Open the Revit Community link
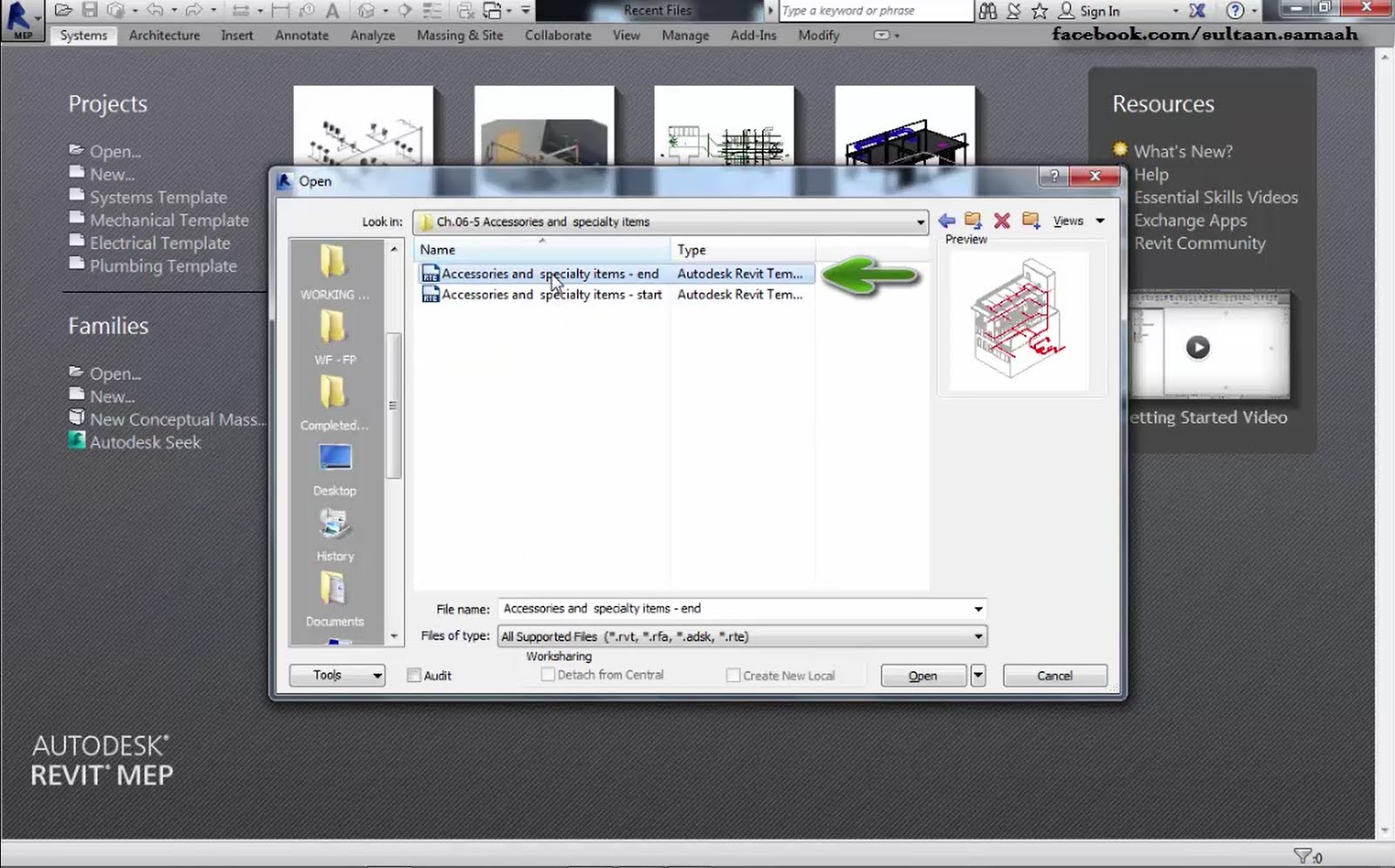 tap(1200, 243)
